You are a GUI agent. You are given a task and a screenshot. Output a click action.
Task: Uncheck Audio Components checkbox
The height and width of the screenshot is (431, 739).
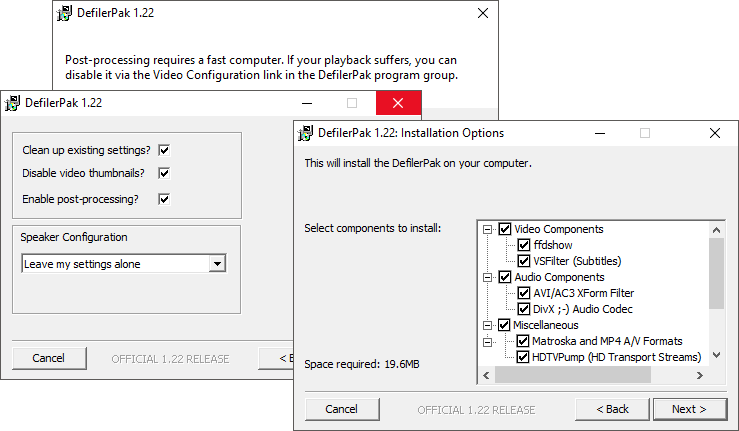pyautogui.click(x=505, y=277)
